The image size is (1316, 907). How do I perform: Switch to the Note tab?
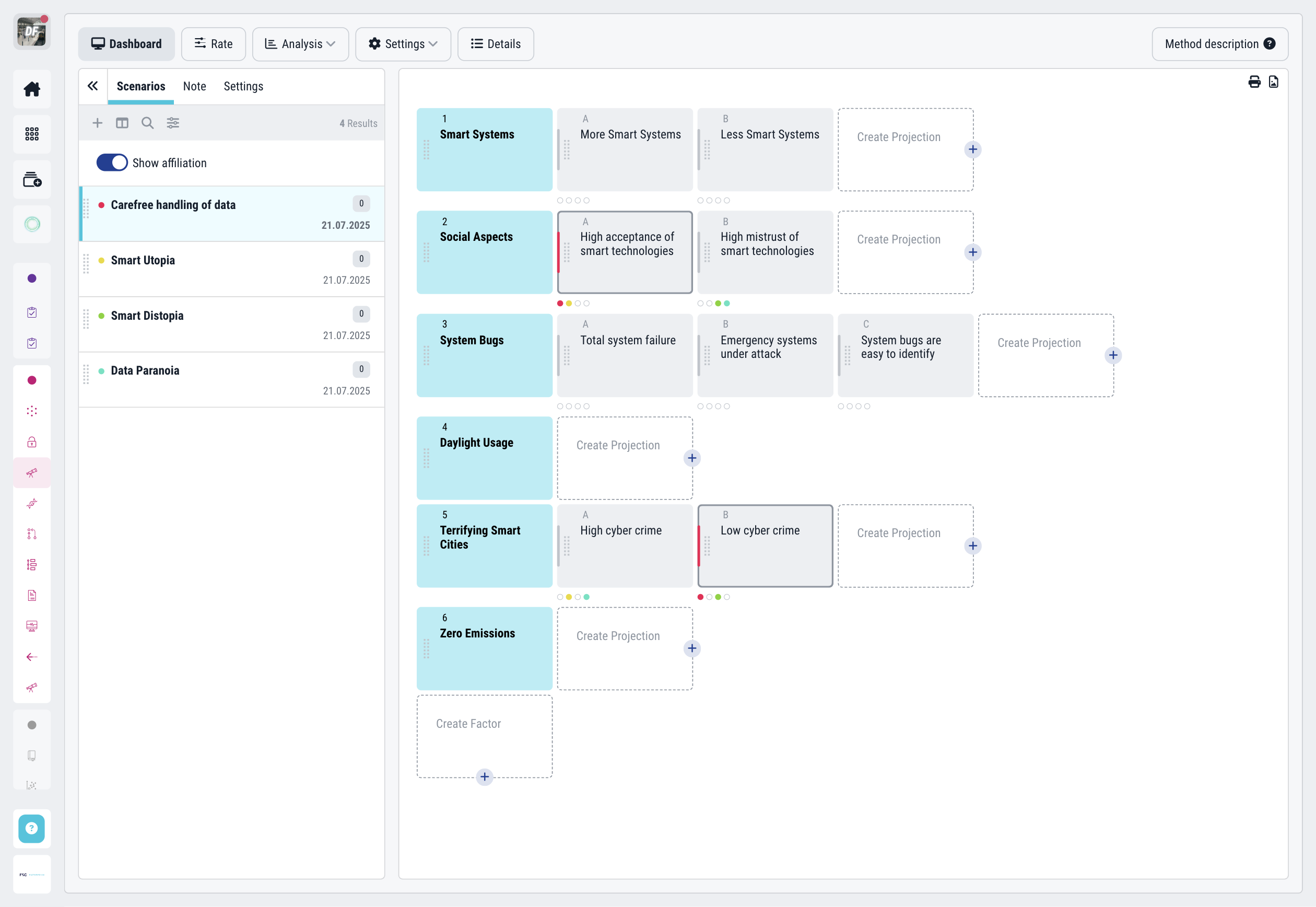pos(194,86)
